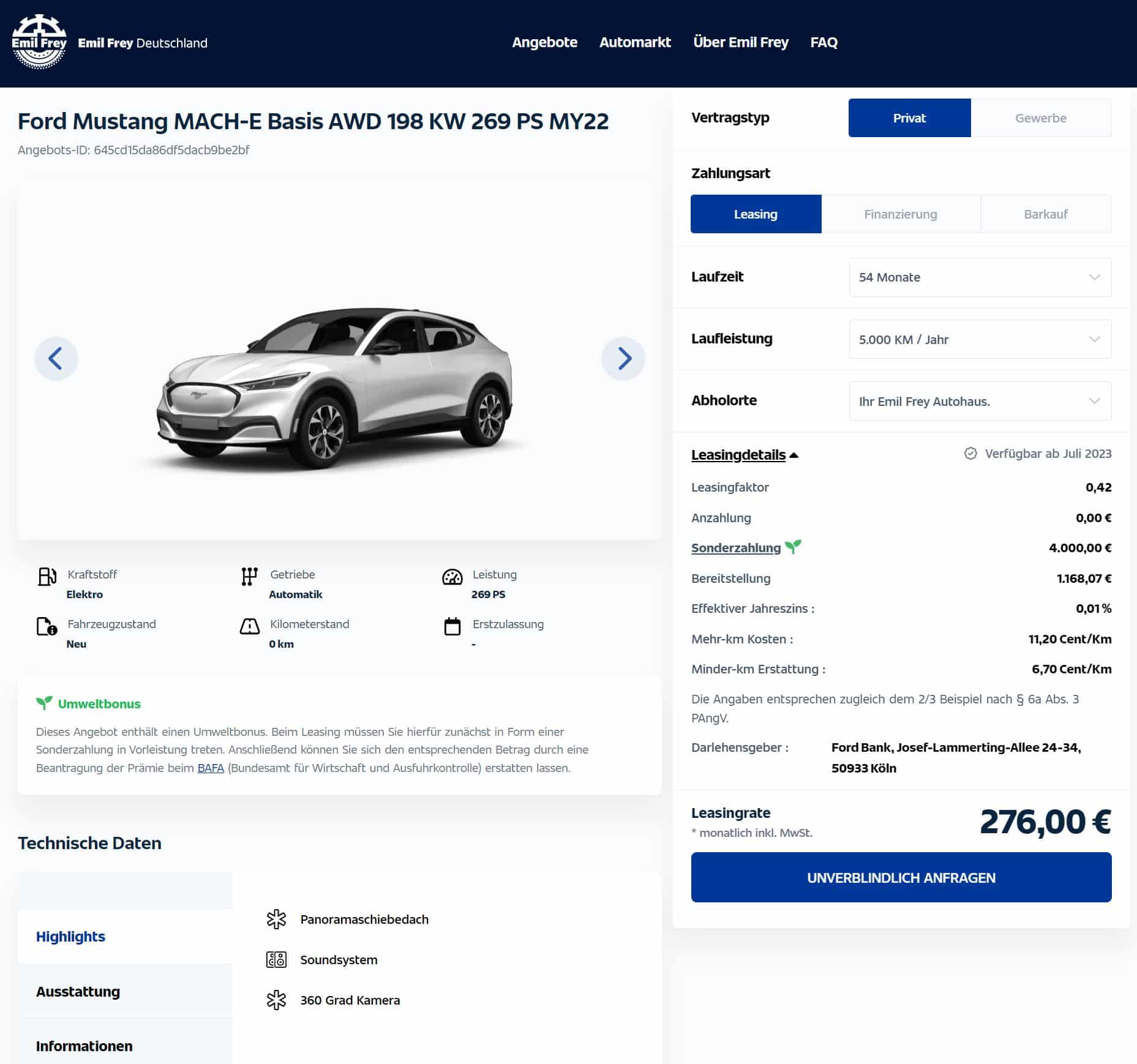Open Über Emil Frey menu
This screenshot has height=1064, width=1137.
(741, 42)
